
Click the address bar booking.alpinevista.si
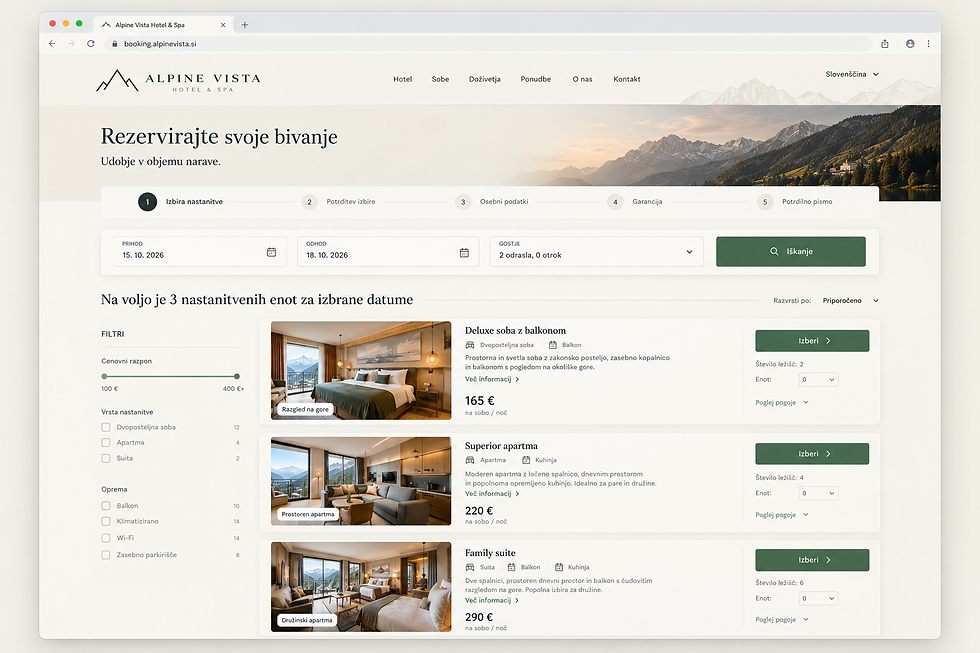pyautogui.click(x=488, y=44)
